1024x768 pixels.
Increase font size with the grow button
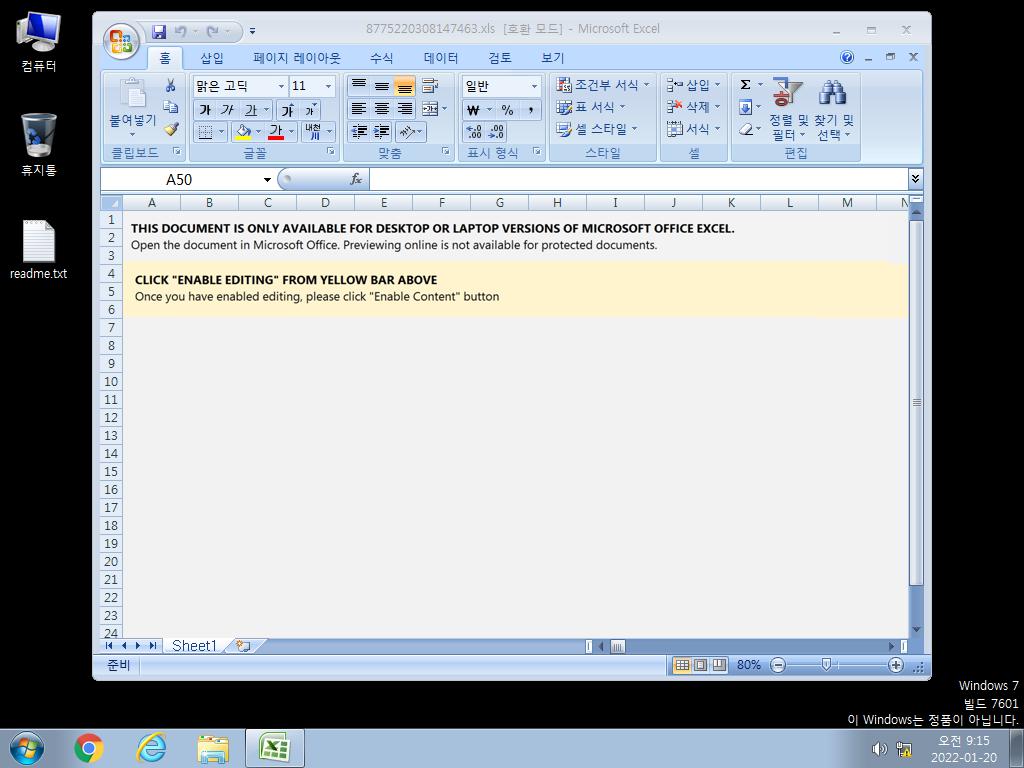[287, 110]
